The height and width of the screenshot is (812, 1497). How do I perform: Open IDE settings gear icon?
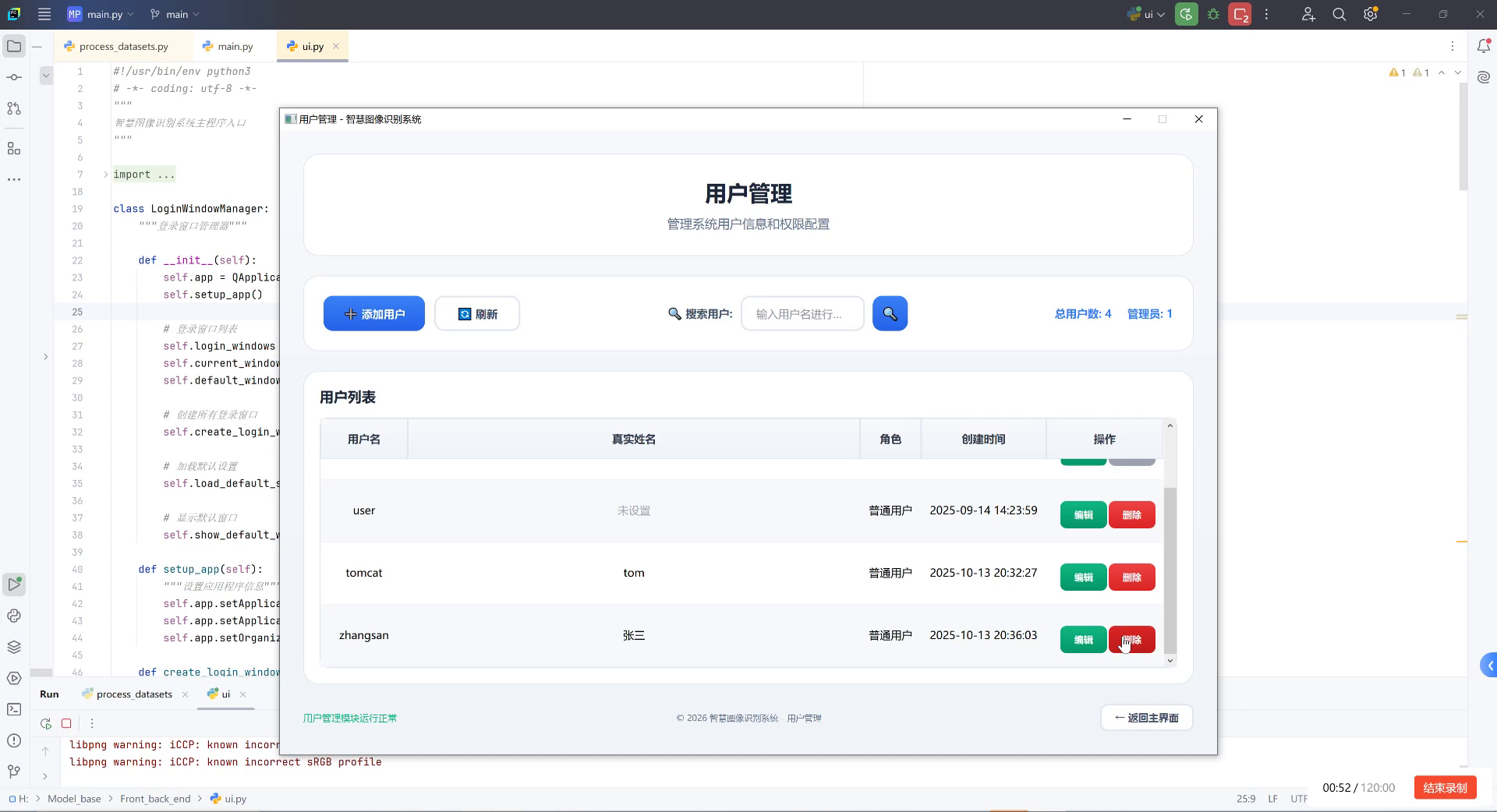coord(1371,14)
